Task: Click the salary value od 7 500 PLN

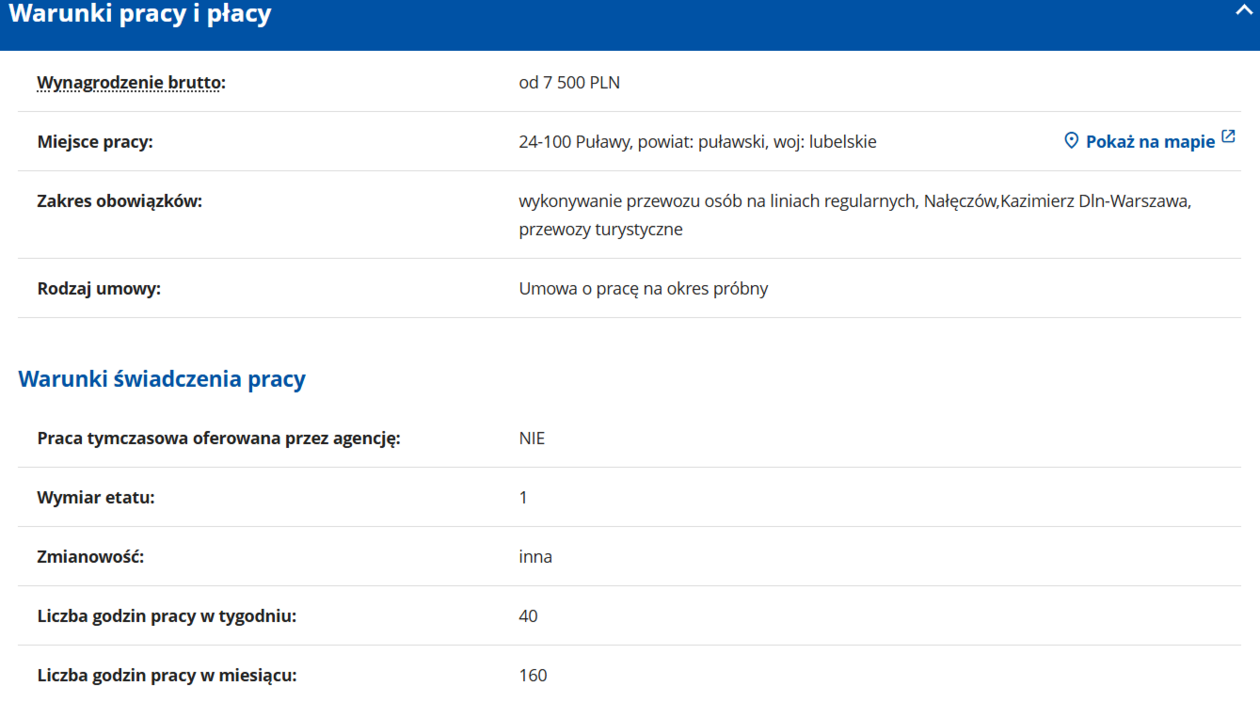Action: pos(569,83)
